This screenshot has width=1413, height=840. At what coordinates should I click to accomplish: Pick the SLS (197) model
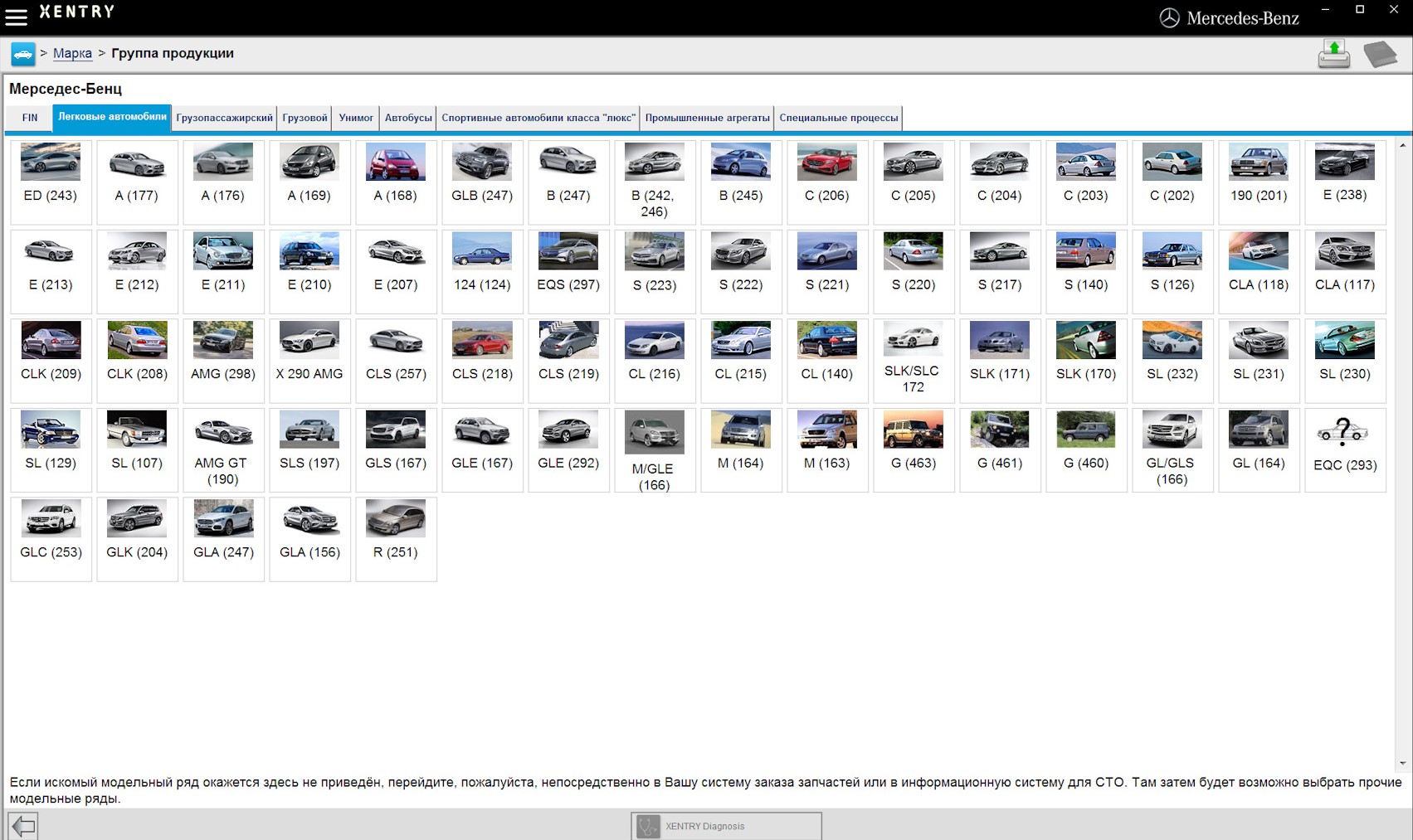(309, 450)
